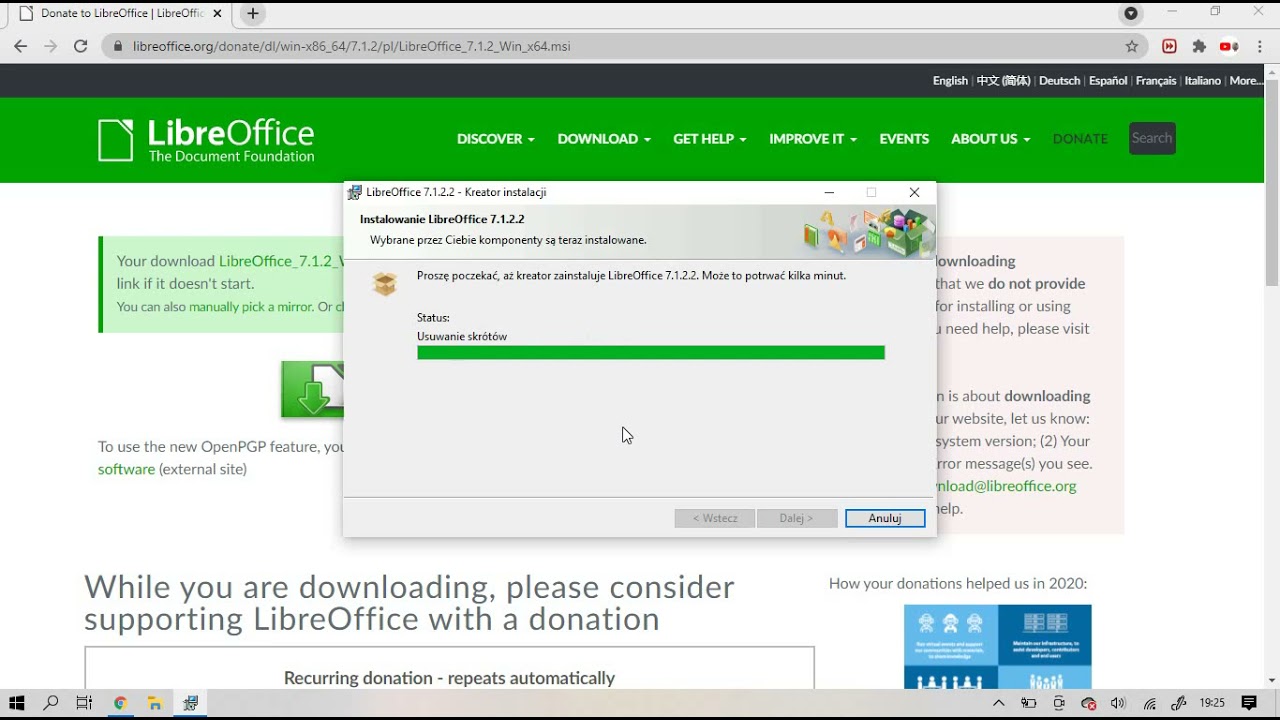Show more languages via More link
Viewport: 1280px width, 720px height.
[1245, 81]
